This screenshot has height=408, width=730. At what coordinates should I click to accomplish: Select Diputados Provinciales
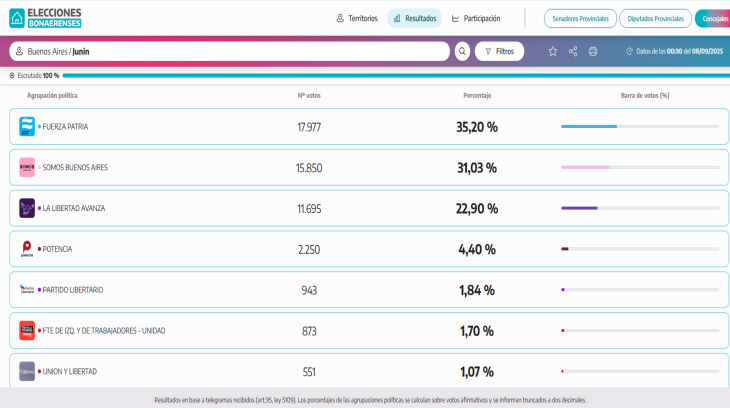(656, 19)
